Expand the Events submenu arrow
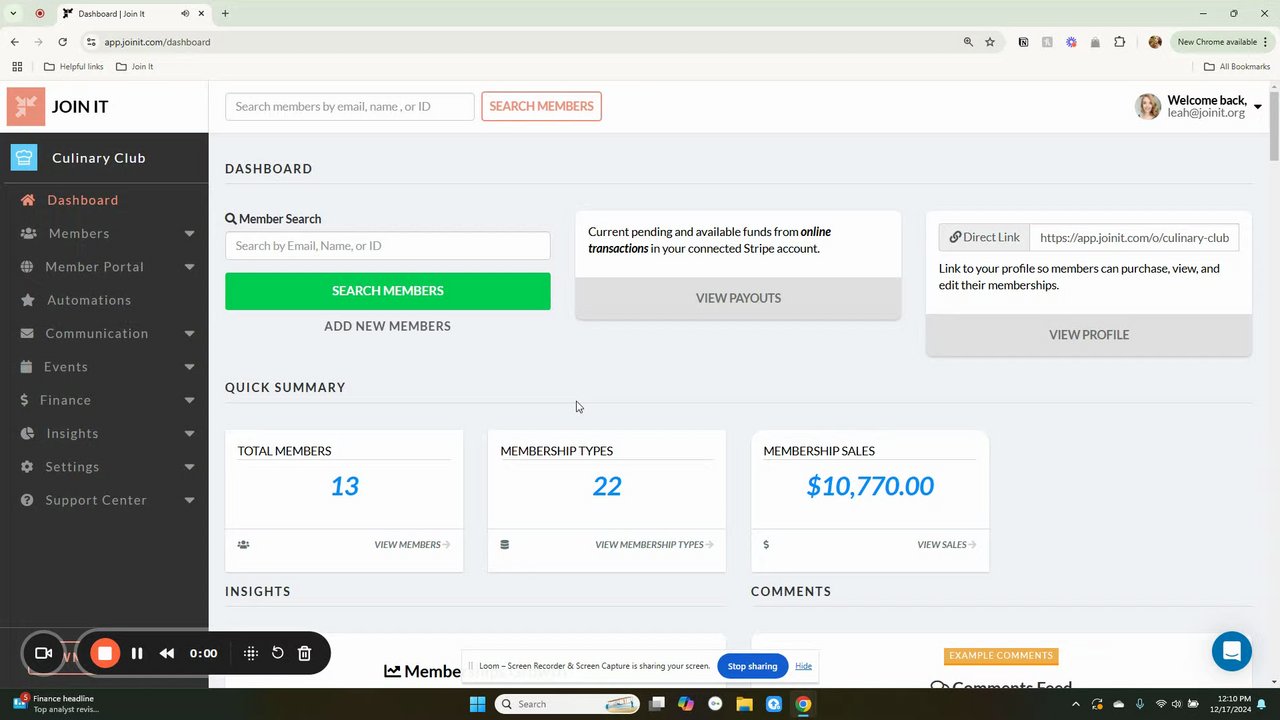 [189, 367]
